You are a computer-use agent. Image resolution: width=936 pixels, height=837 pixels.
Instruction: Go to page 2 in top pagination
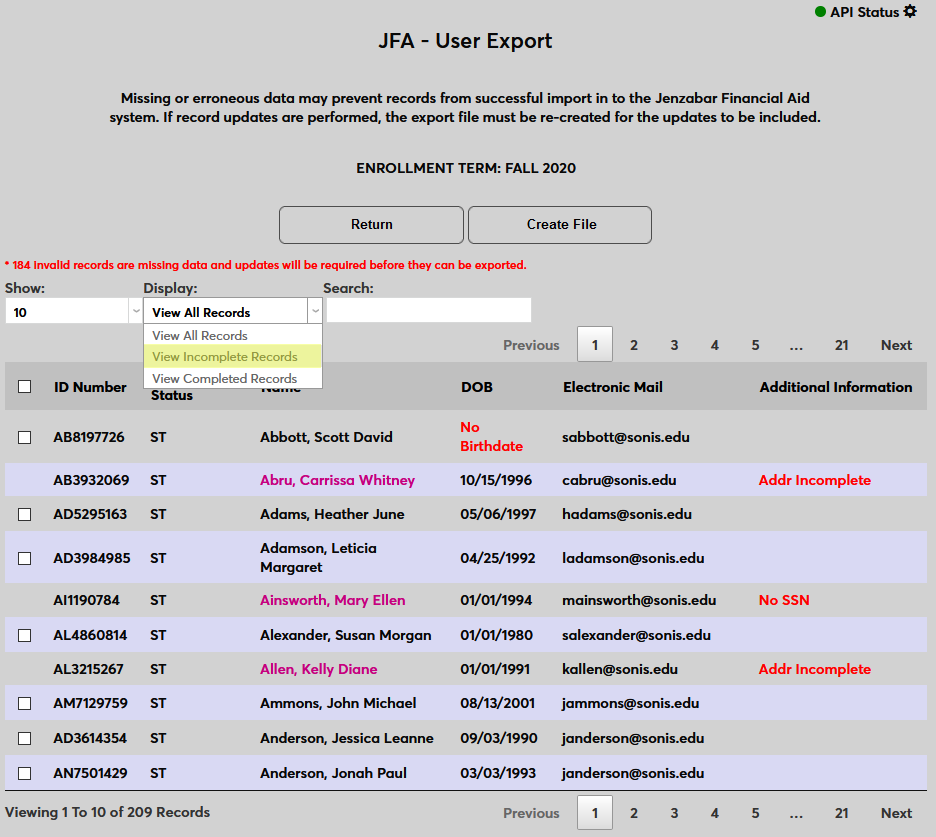(634, 345)
